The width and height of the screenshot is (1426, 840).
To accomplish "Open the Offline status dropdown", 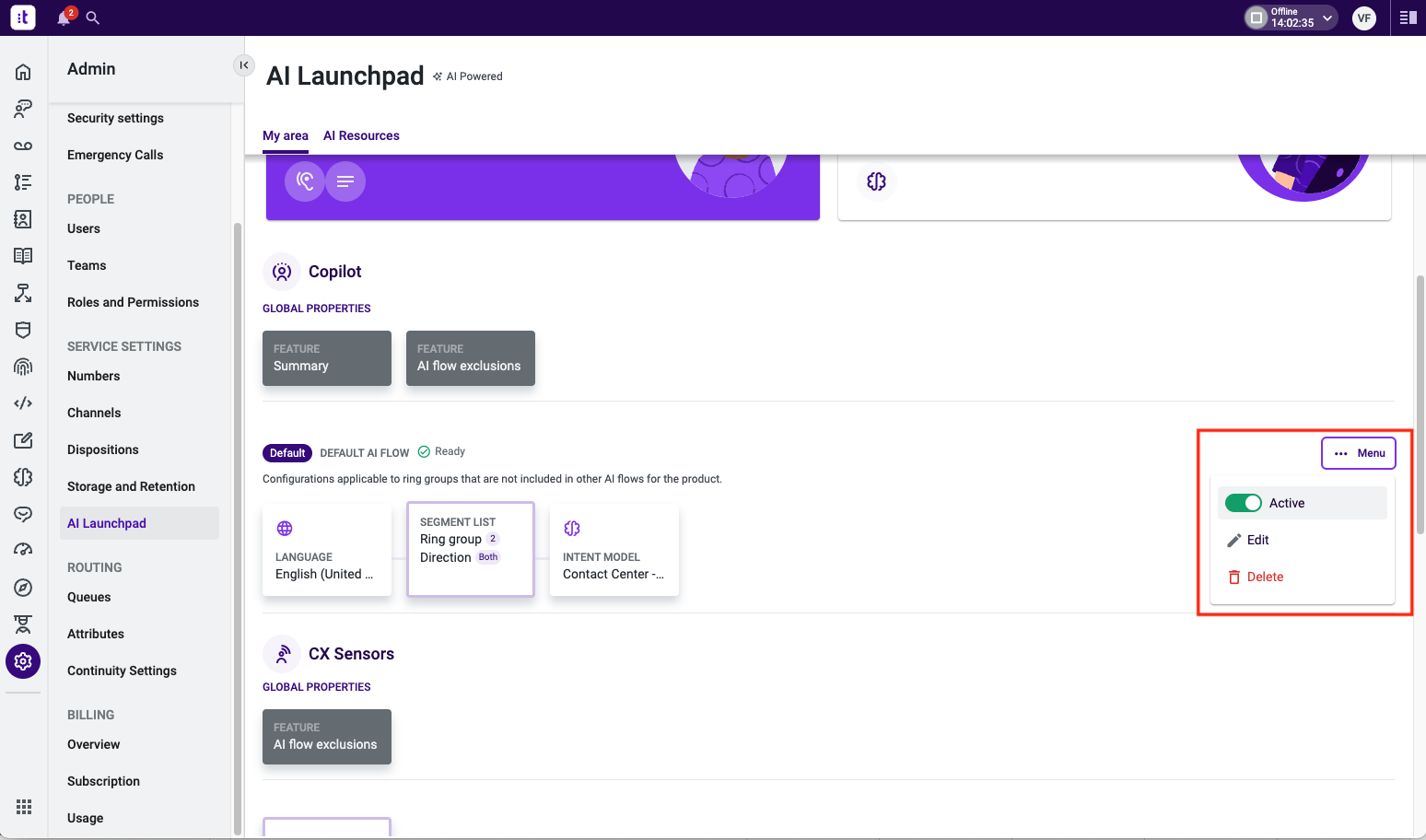I will [x=1291, y=17].
